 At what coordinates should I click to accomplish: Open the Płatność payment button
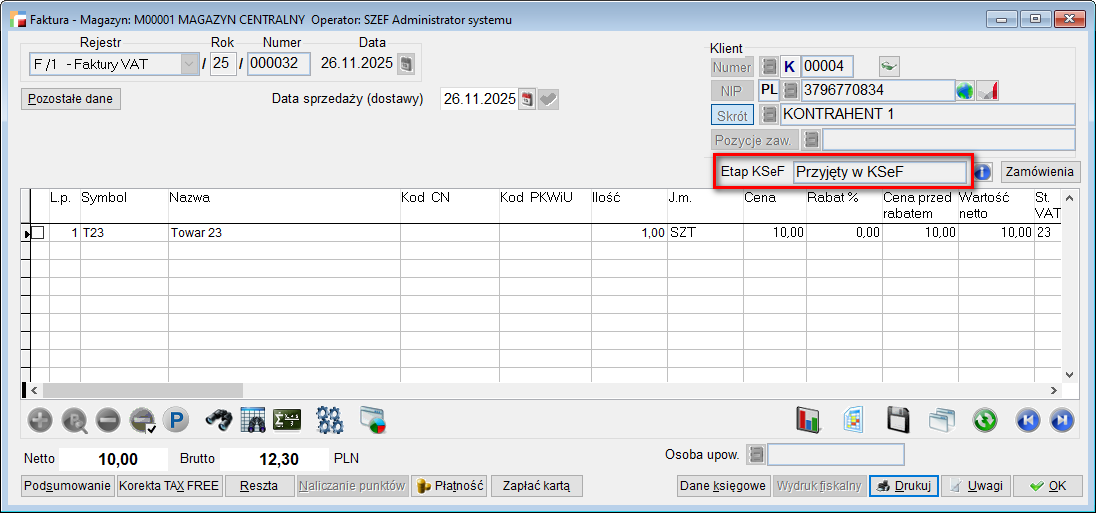(449, 486)
